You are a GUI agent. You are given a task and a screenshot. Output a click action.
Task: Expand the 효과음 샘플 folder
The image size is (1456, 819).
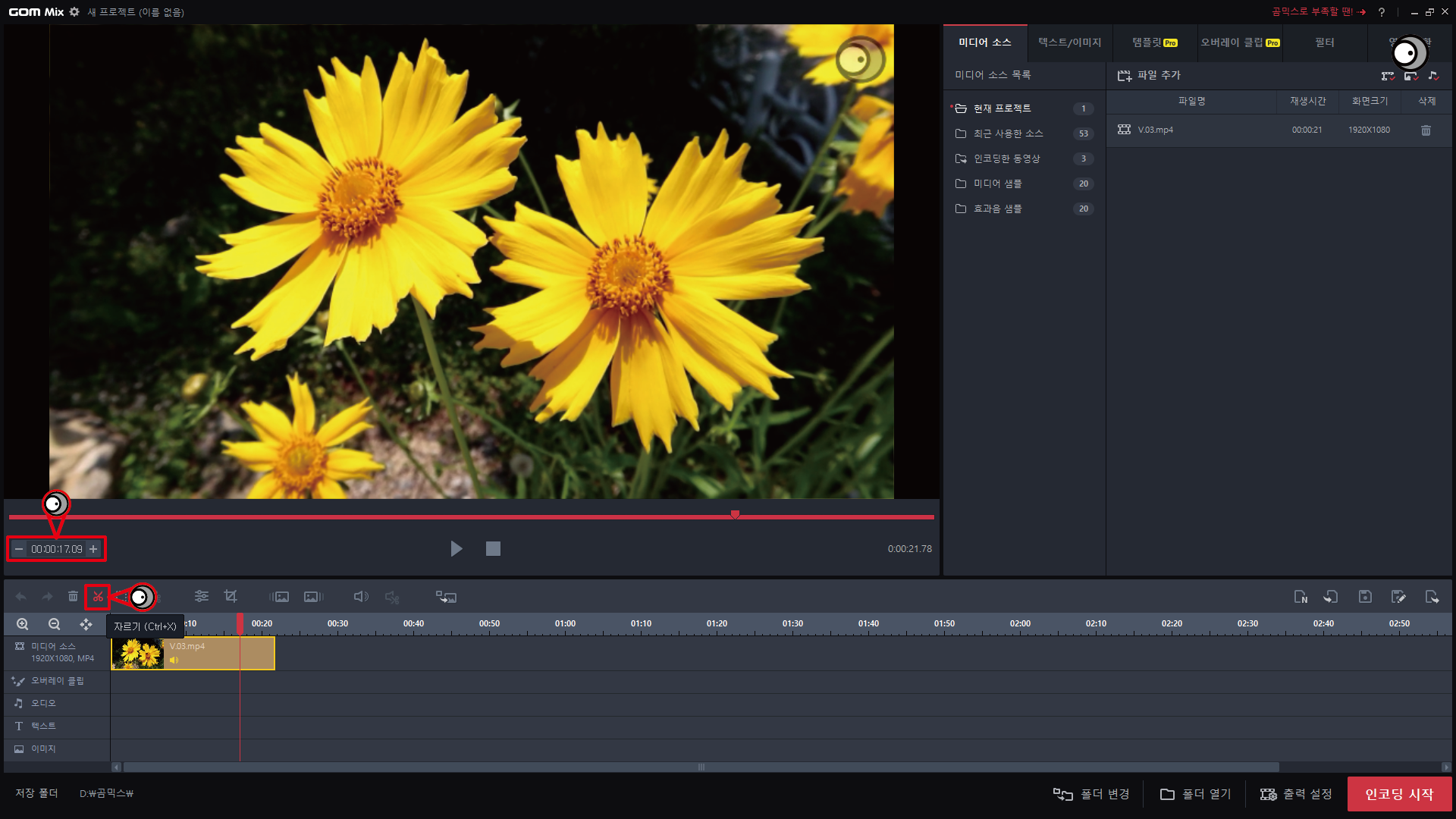click(x=997, y=209)
